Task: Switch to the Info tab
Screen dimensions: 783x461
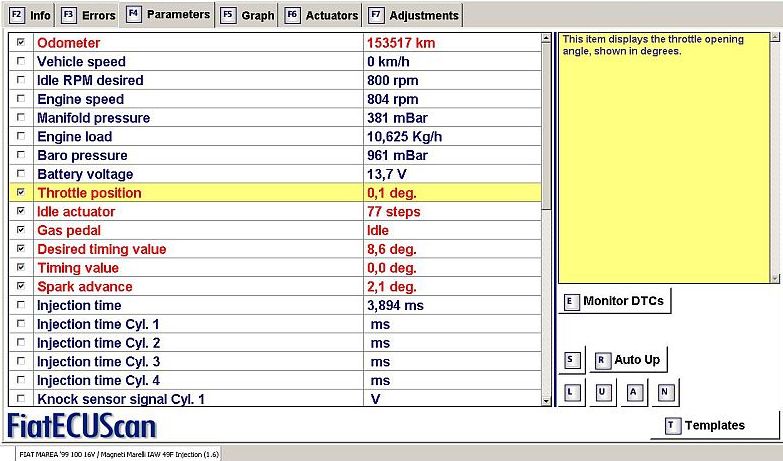Action: click(x=29, y=15)
